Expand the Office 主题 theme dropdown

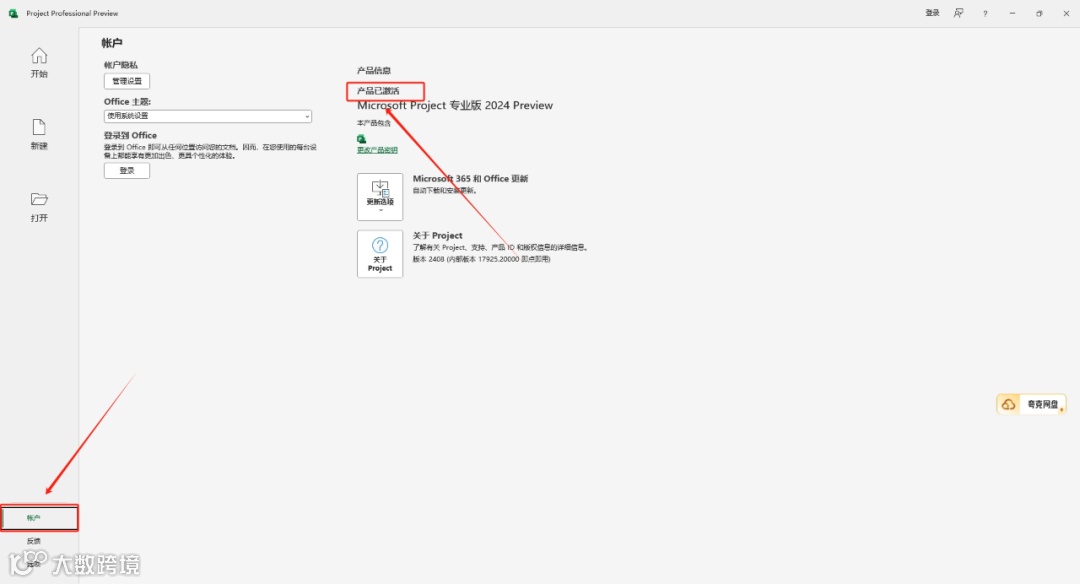207,116
